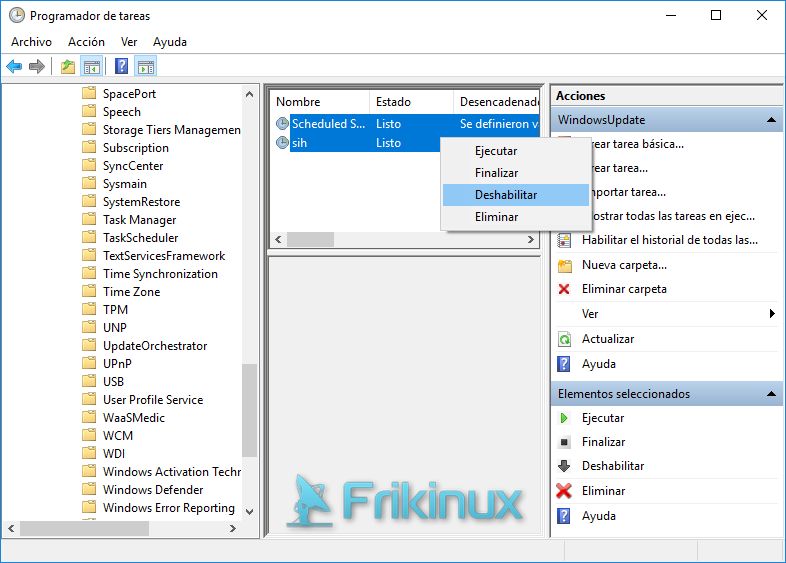The height and width of the screenshot is (563, 786).
Task: Click the Ayuda icon under Elementos seleccionados
Action: 564,515
